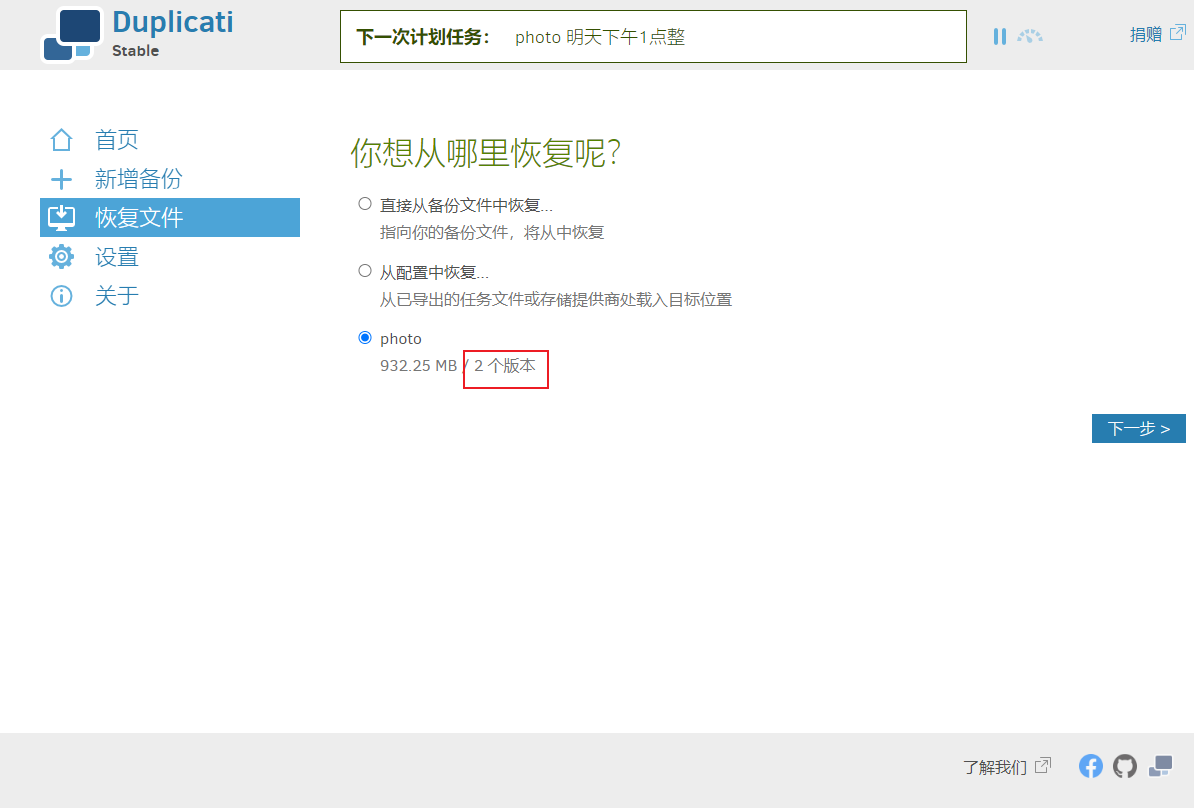Click the 直接从备份文件中恢复... label text
Viewport: 1194px width, 808px height.
pos(466,205)
